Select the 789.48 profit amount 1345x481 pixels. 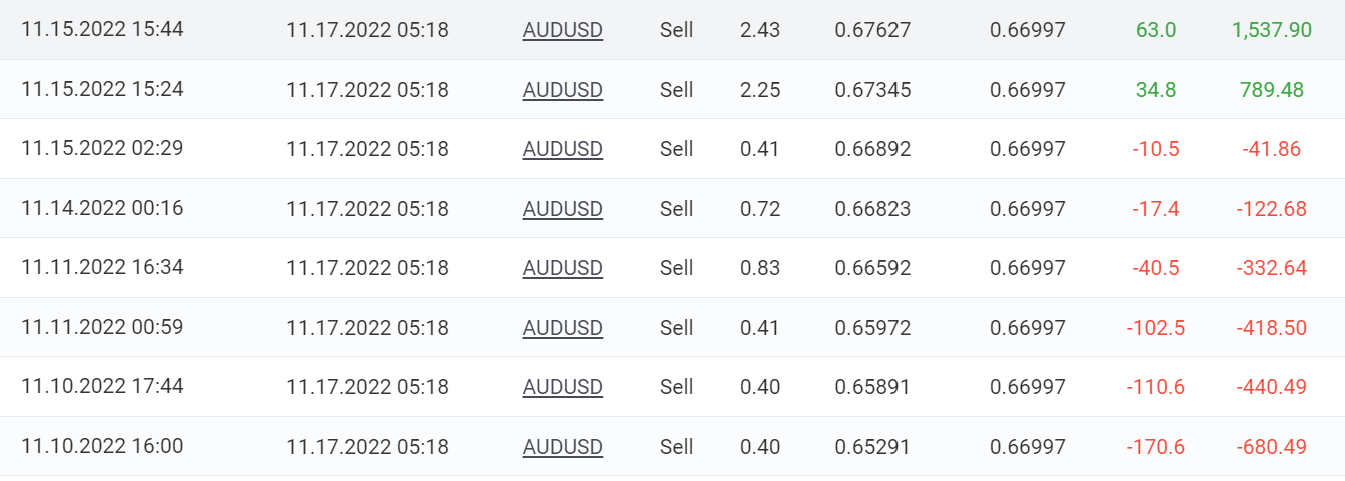point(1272,90)
